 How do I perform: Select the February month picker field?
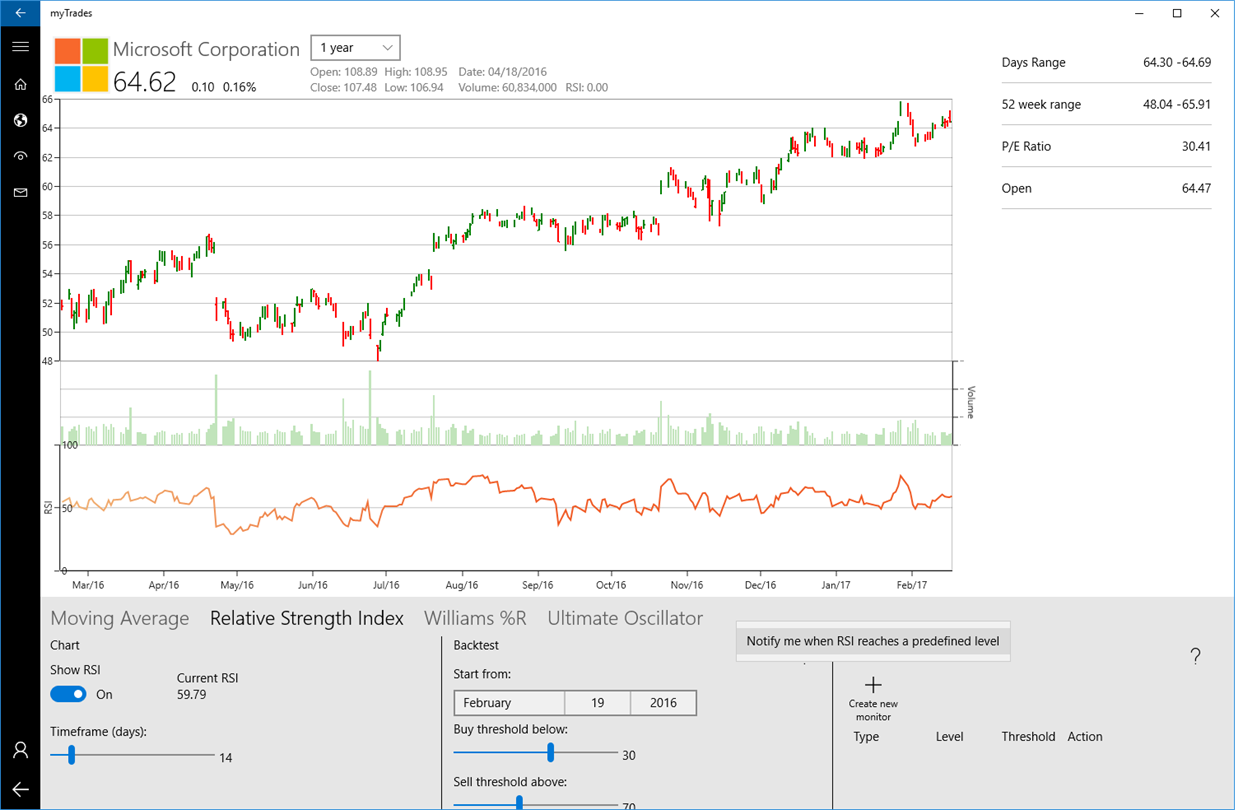tap(509, 703)
